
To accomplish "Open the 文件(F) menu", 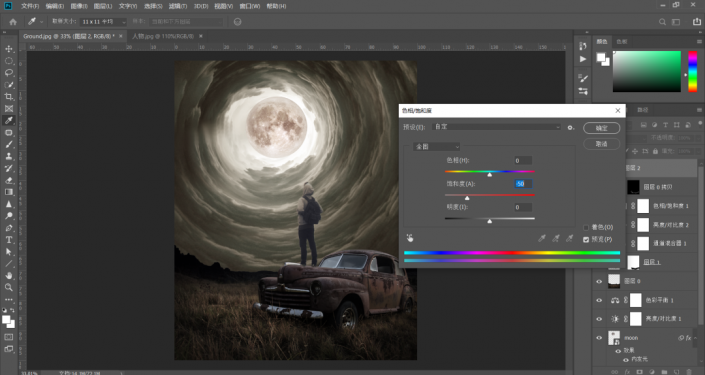I will 30,6.
